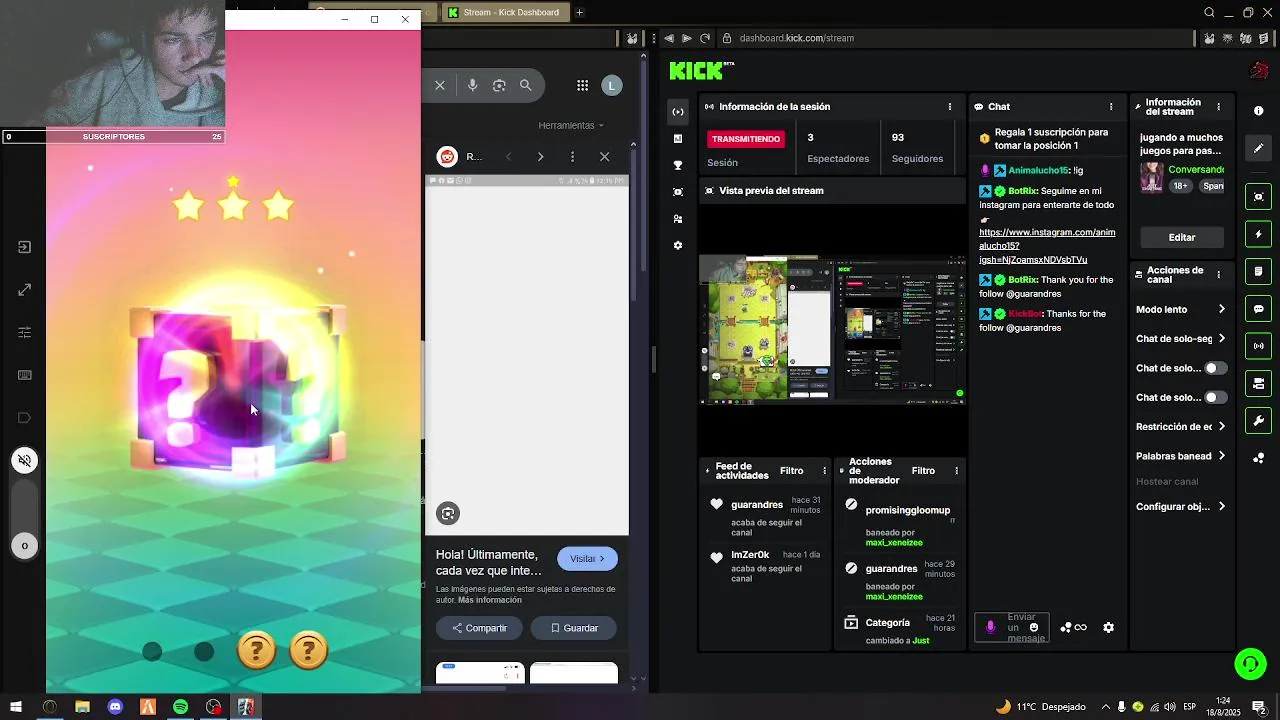The width and height of the screenshot is (1280, 720).
Task: Search this image with Lens overlay button
Action: pos(448,513)
